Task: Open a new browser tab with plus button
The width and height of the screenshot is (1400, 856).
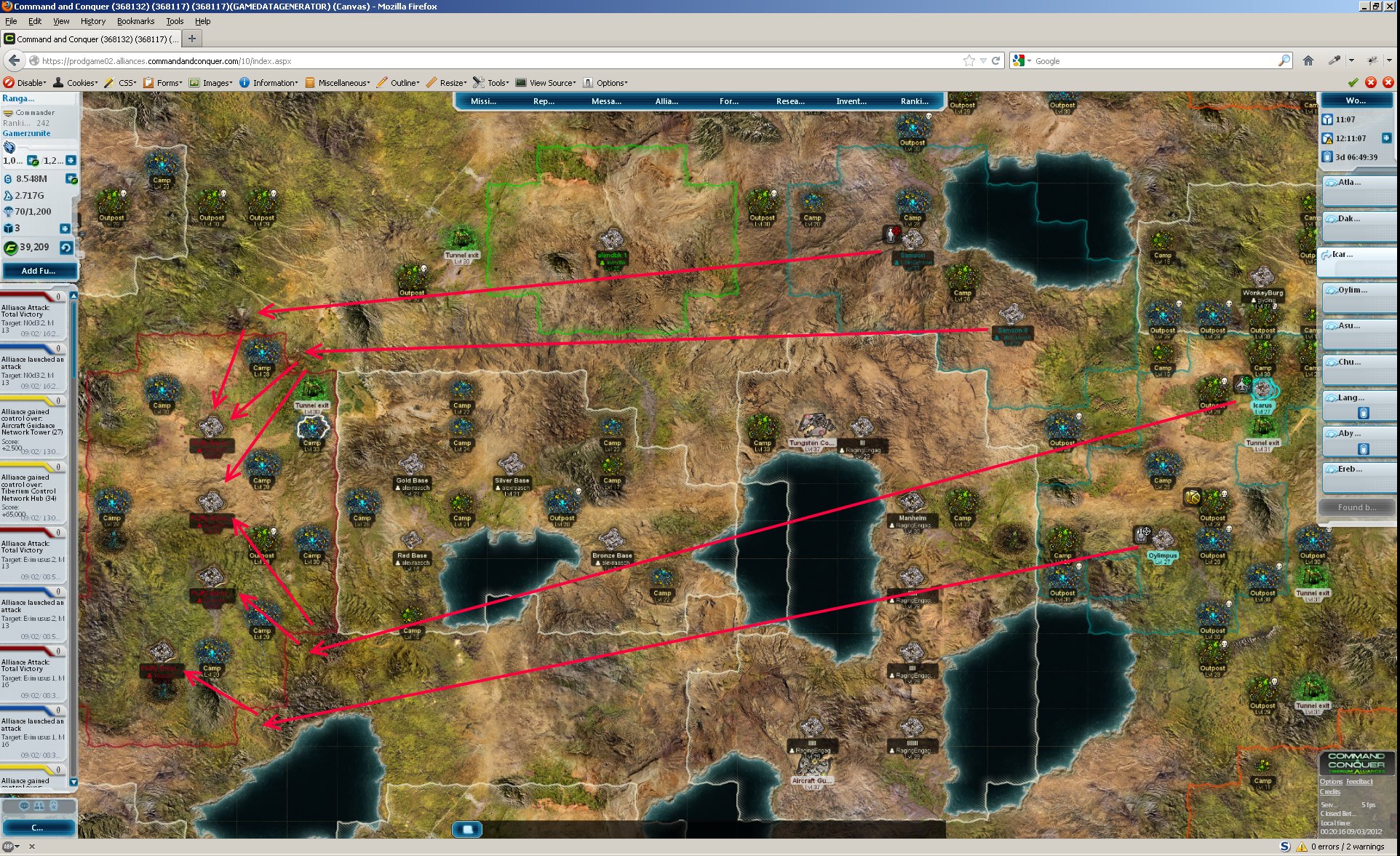Action: (192, 39)
